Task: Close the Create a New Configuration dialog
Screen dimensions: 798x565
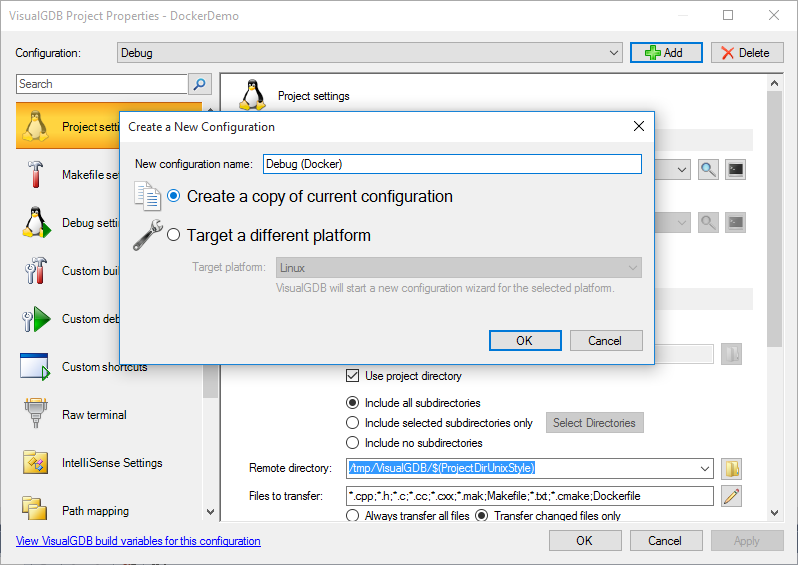Action: 639,126
